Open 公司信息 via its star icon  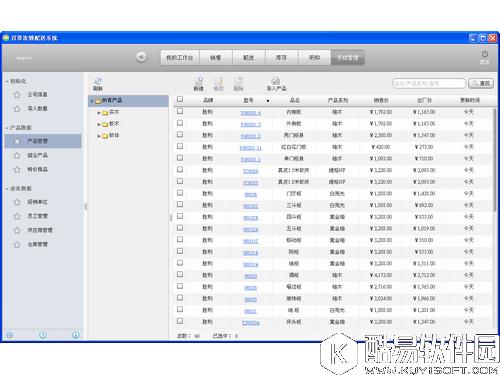pyautogui.click(x=17, y=95)
